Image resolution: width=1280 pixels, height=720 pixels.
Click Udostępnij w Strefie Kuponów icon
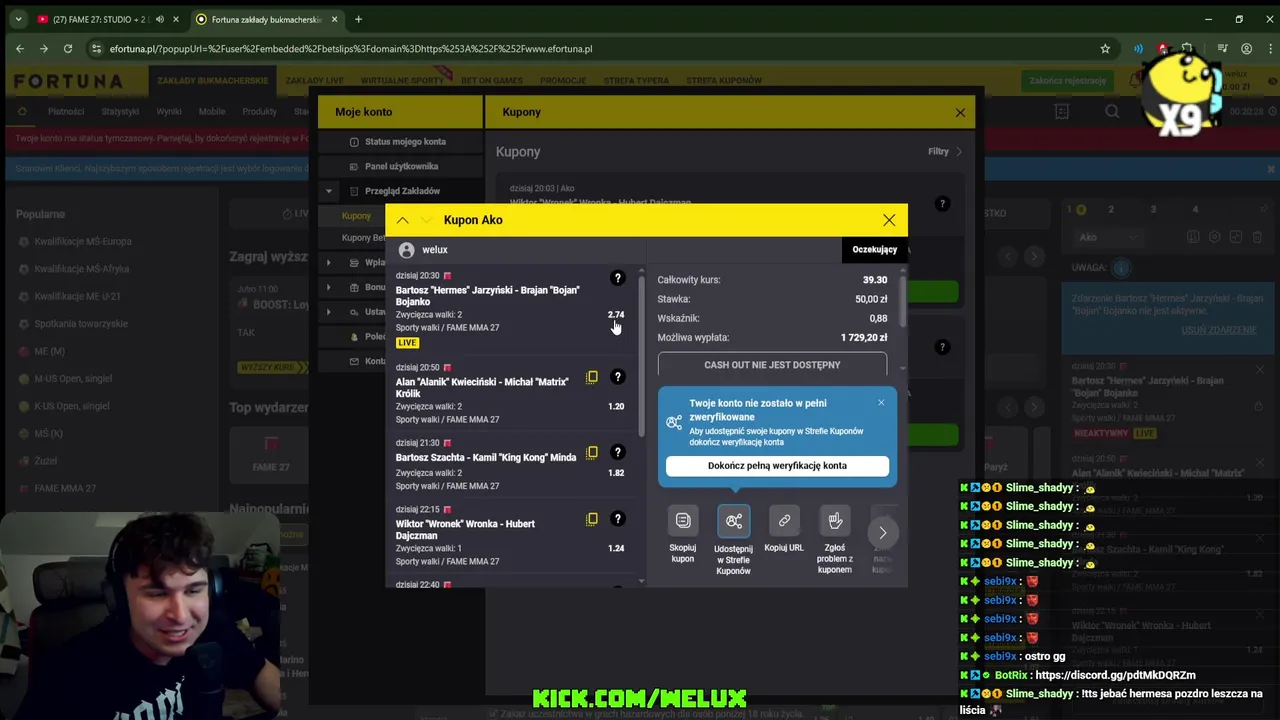(733, 521)
